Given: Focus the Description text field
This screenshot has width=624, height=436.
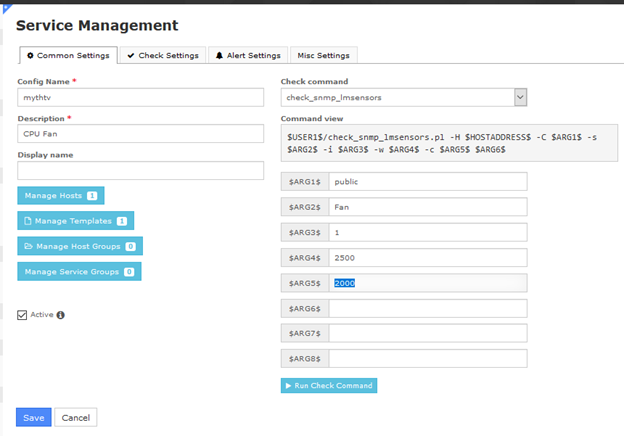Looking at the screenshot, I should (x=140, y=133).
